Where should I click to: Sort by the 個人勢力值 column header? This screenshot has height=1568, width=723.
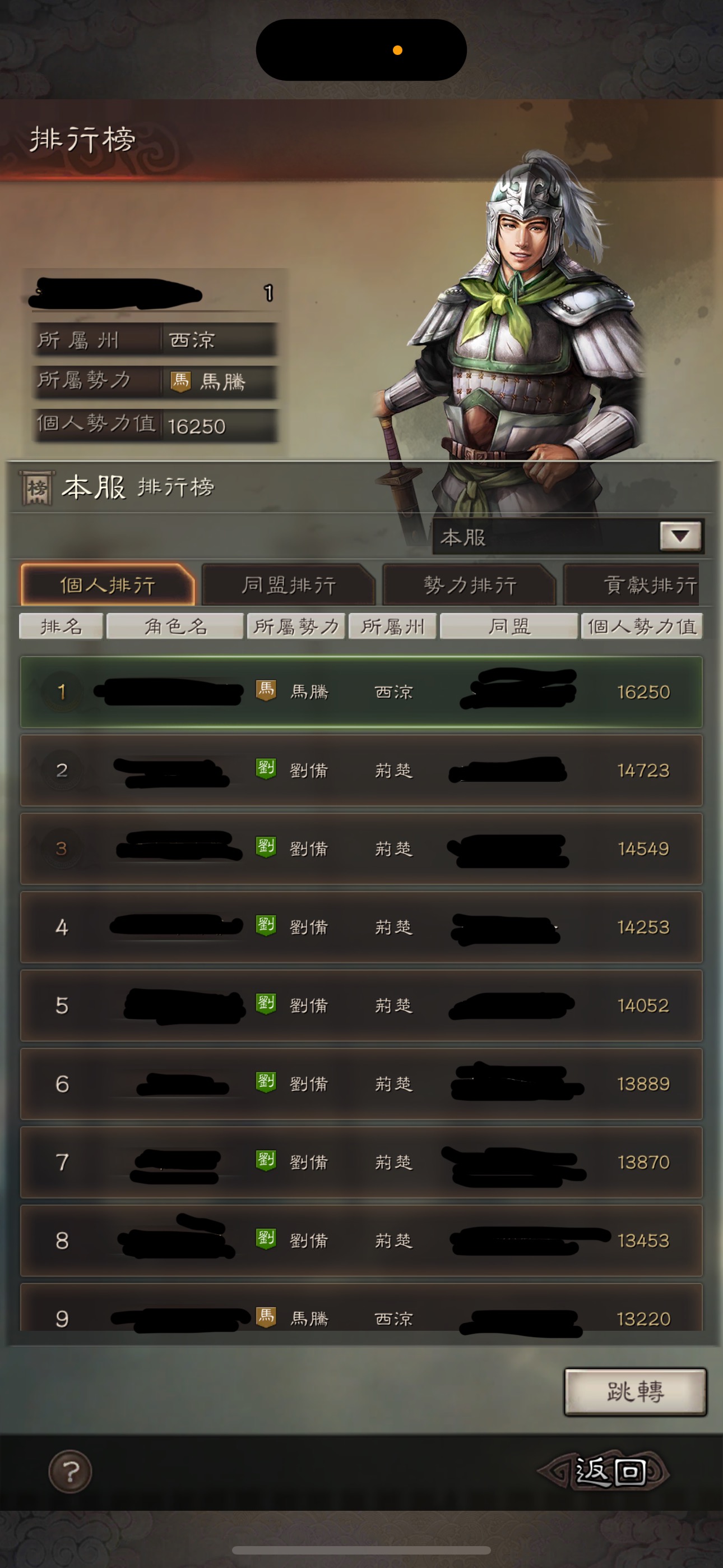pyautogui.click(x=641, y=626)
